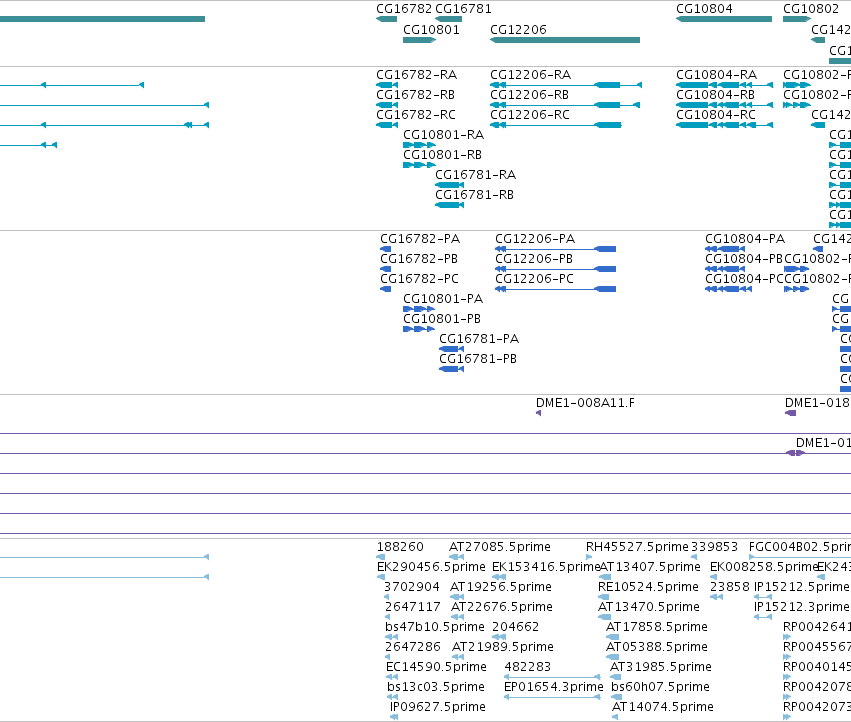This screenshot has height=722, width=851.
Task: Select the CG16782-RB transcript
Action: [x=387, y=105]
